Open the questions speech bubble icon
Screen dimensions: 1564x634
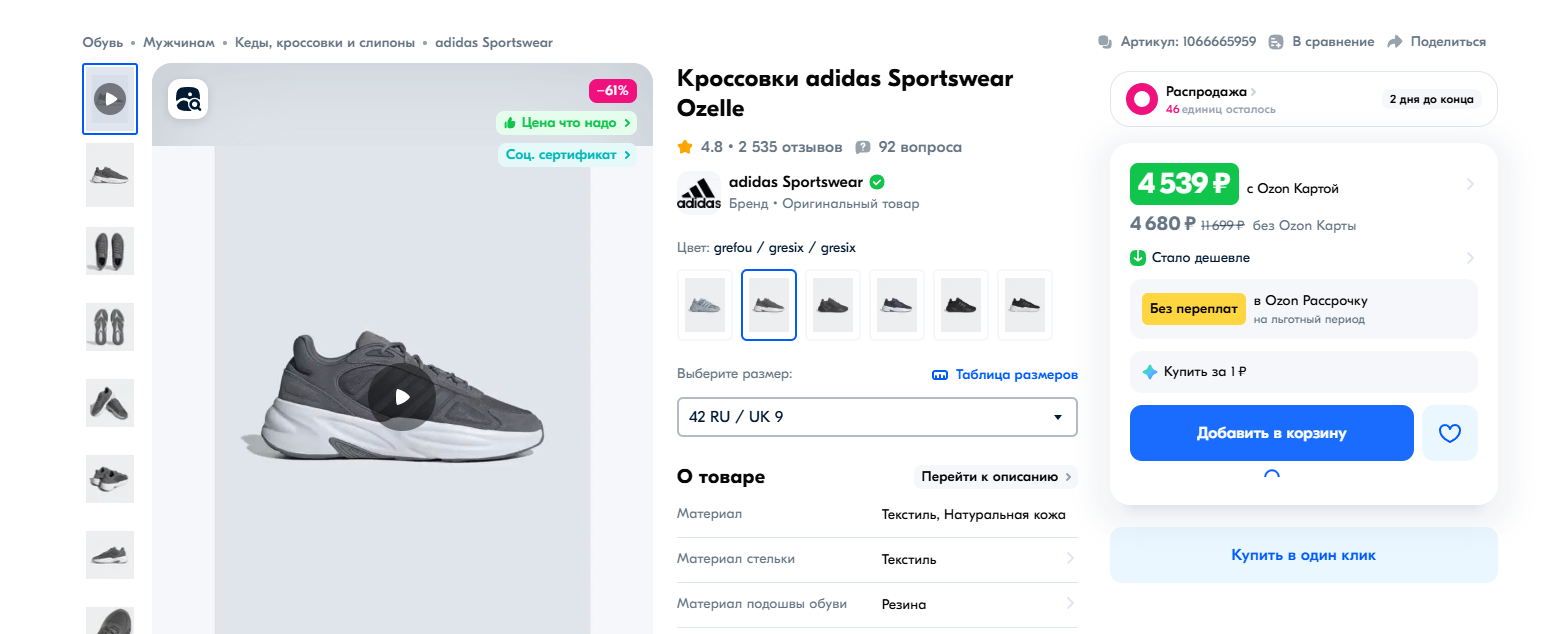[863, 148]
